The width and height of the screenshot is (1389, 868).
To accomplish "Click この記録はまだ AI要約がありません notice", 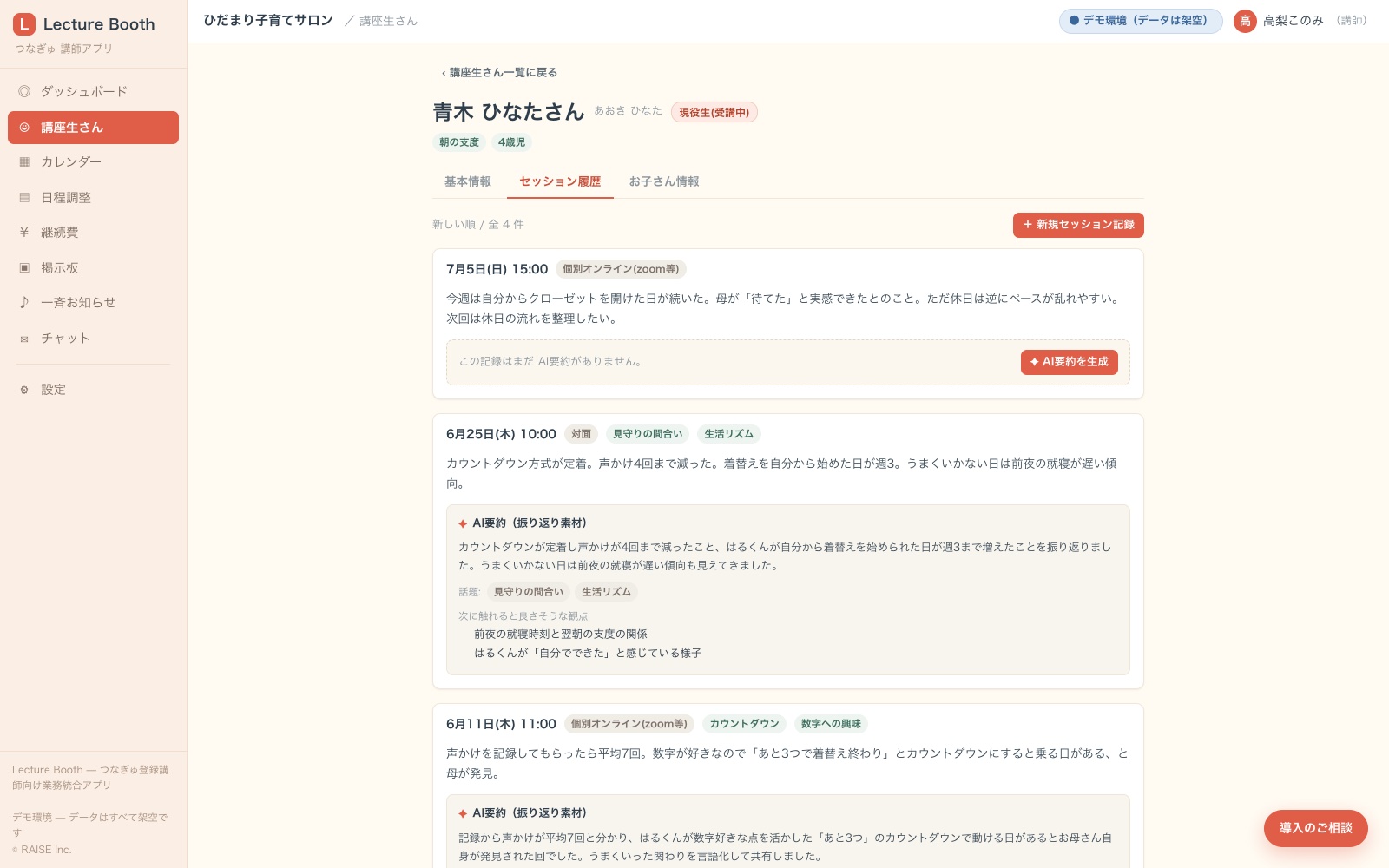I will (550, 362).
